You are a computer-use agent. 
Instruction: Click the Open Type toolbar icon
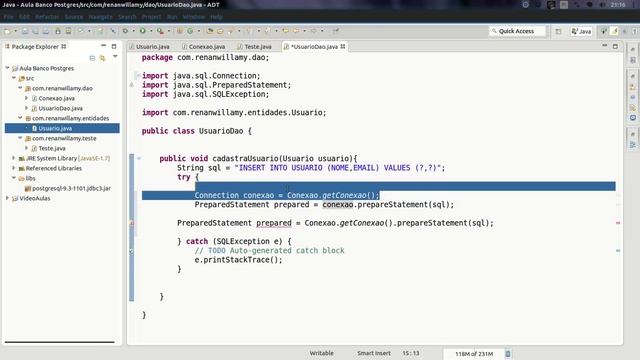pyautogui.click(x=210, y=31)
